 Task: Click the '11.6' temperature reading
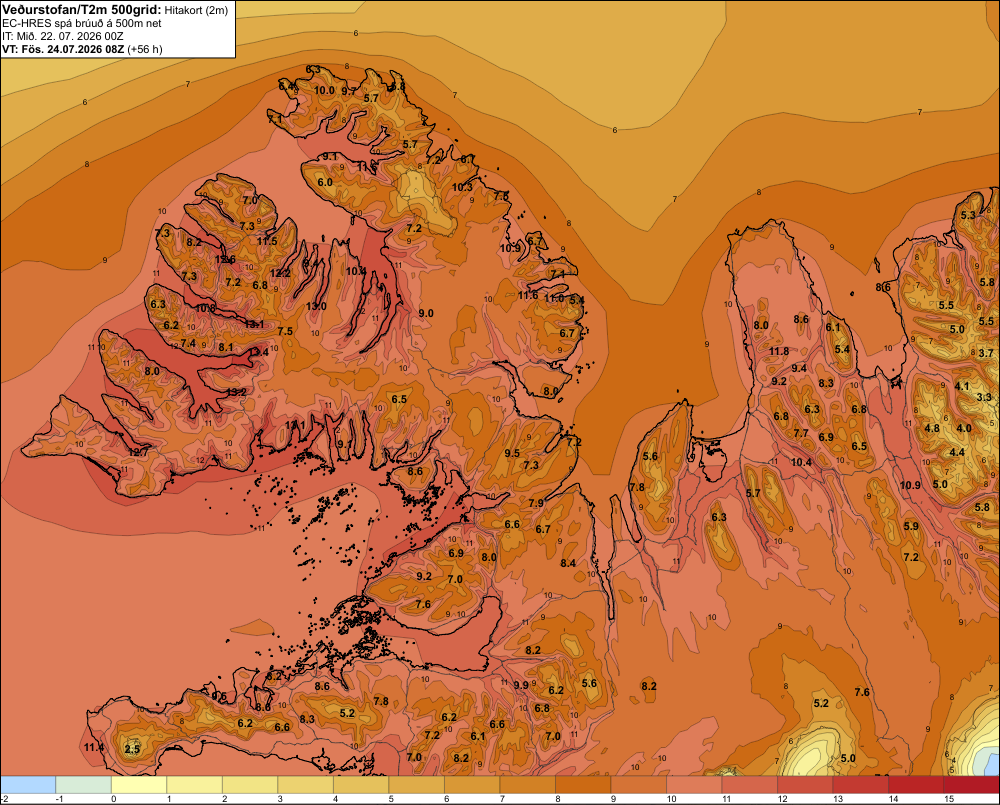527,295
